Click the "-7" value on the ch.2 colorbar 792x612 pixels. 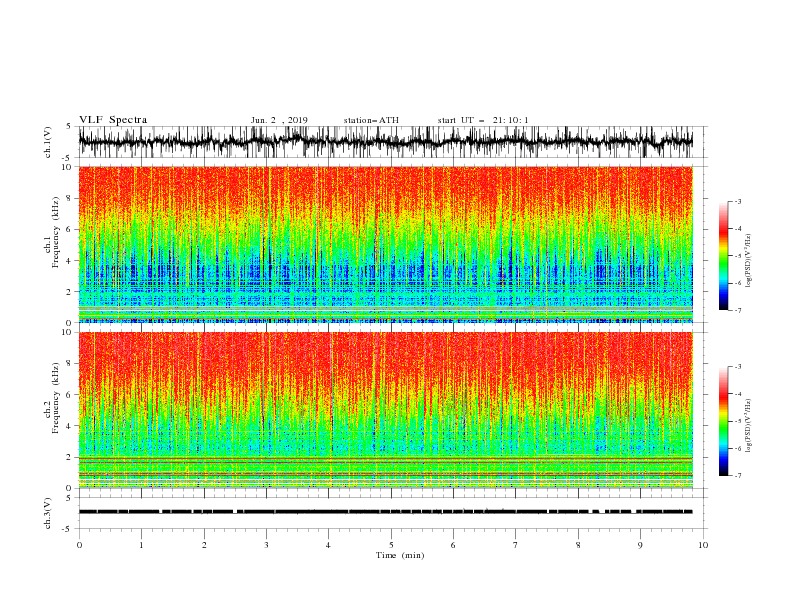coord(738,475)
